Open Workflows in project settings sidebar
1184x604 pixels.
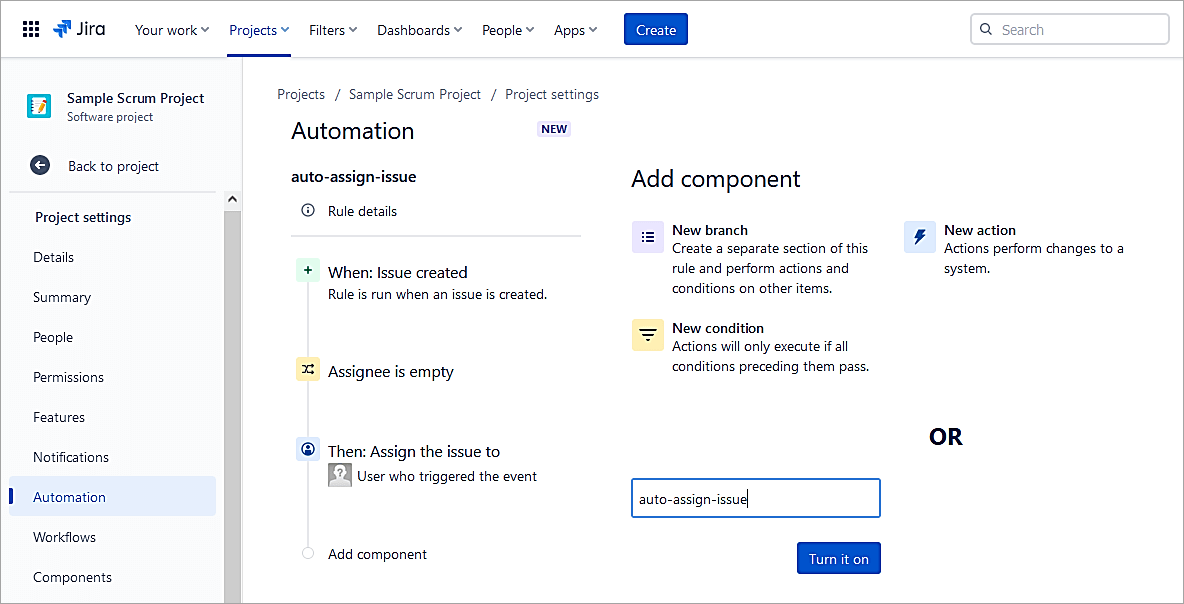pyautogui.click(x=65, y=537)
